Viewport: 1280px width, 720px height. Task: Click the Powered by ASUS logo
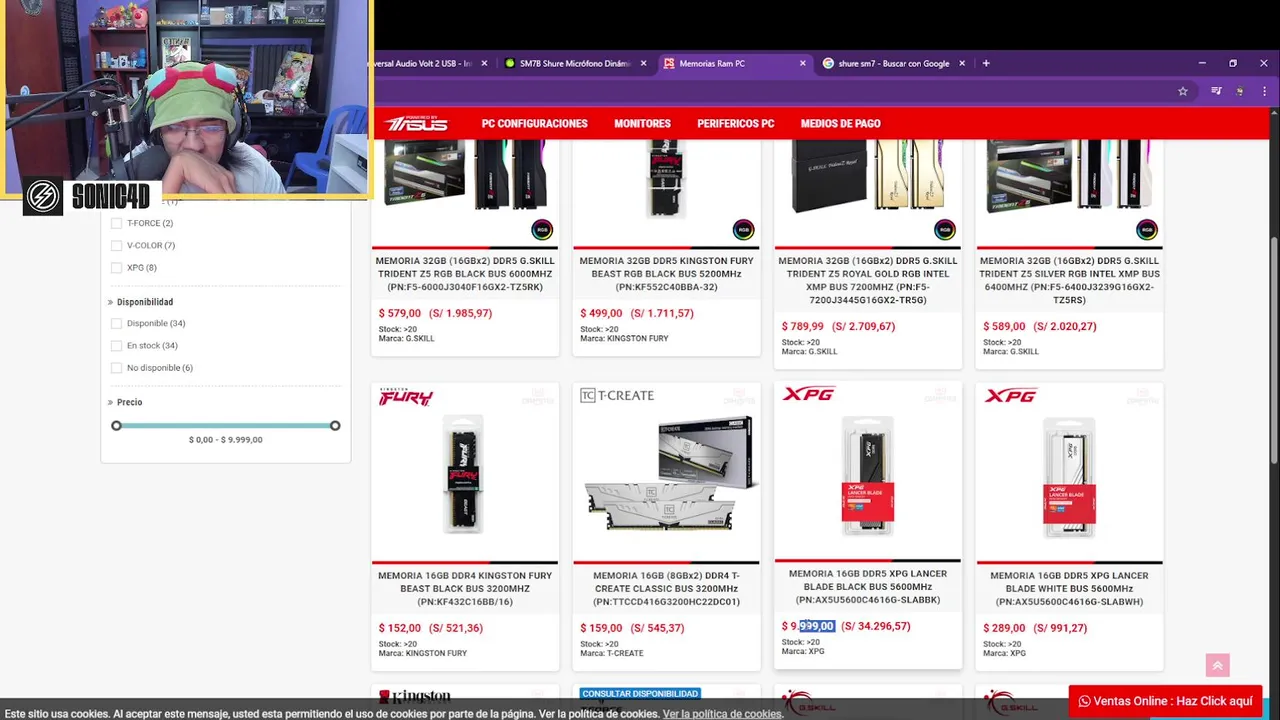click(416, 123)
